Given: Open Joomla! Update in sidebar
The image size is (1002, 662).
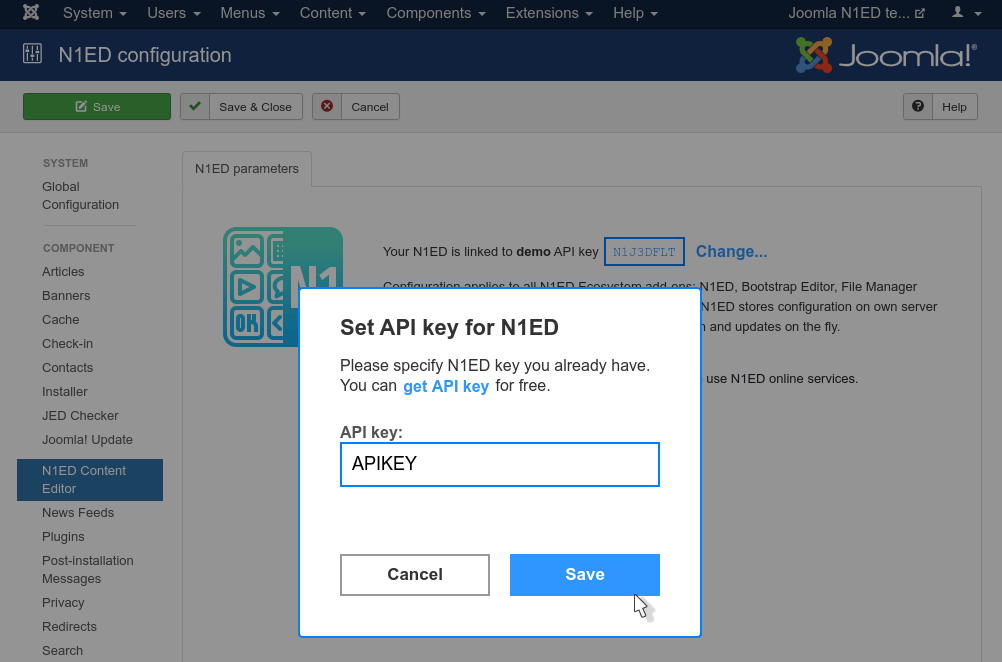Looking at the screenshot, I should coord(88,440).
